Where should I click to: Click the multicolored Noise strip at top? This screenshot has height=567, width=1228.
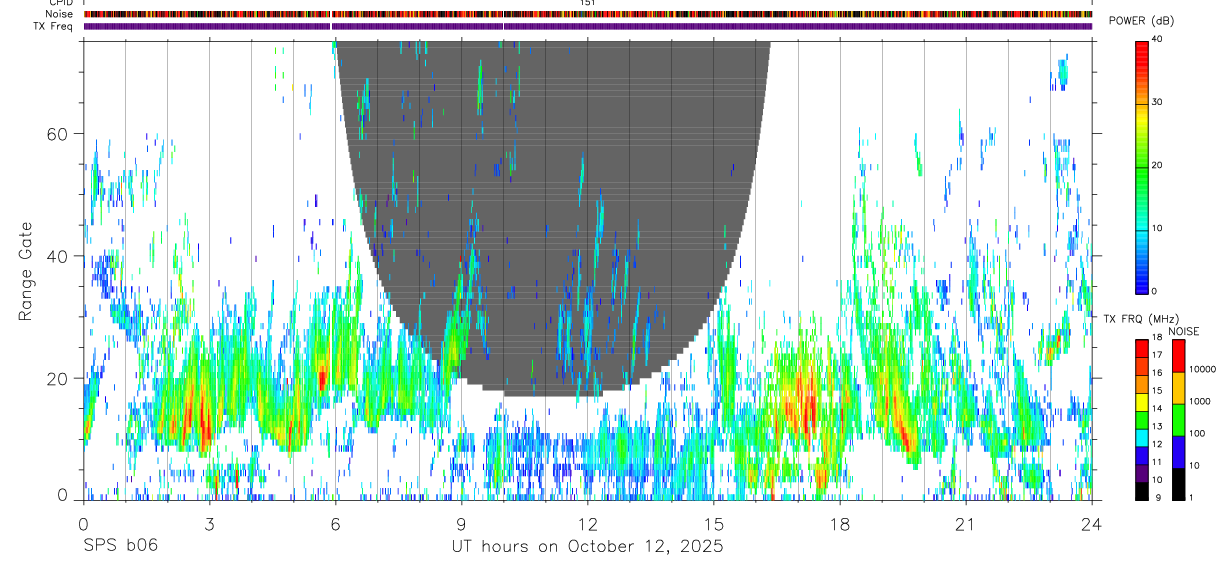click(588, 14)
